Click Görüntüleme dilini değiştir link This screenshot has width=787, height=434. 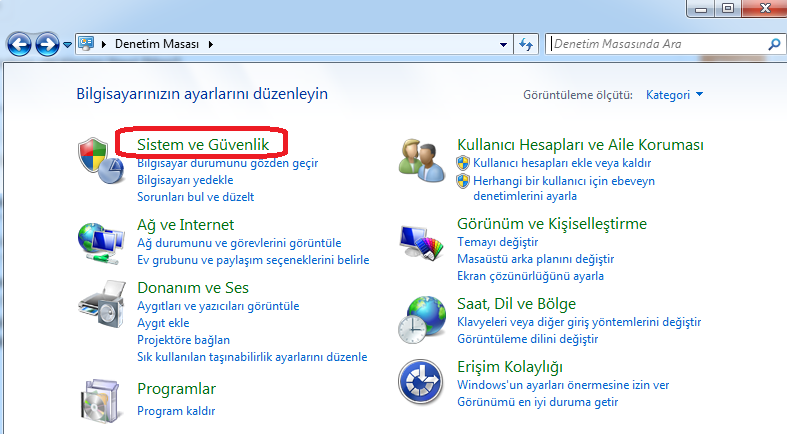[527, 339]
